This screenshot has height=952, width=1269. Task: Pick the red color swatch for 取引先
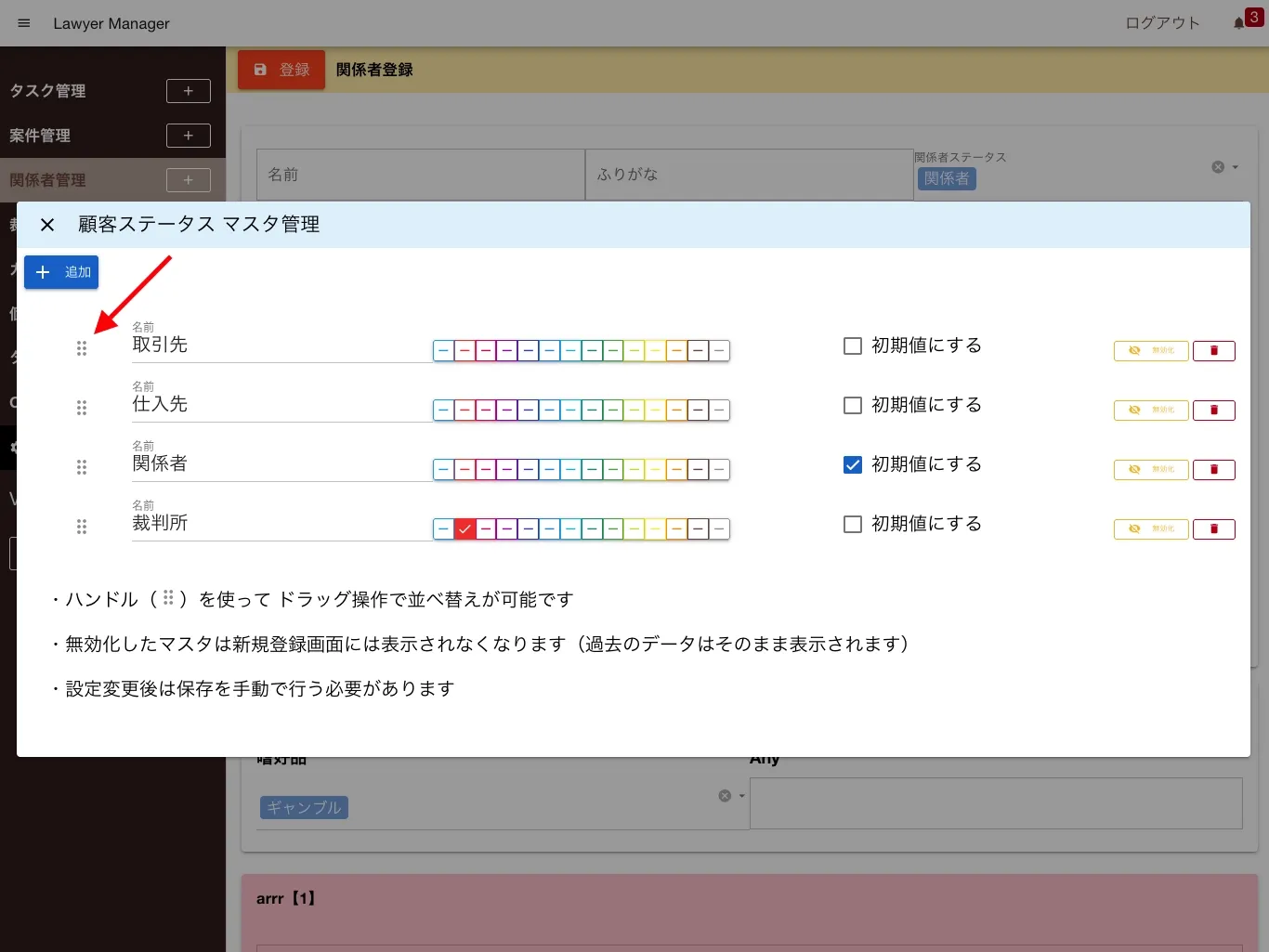tap(464, 351)
